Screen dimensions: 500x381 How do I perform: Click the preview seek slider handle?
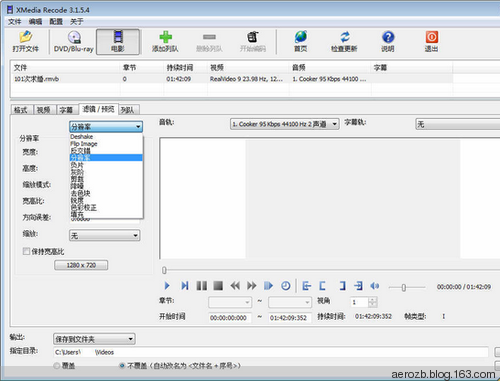[164, 270]
